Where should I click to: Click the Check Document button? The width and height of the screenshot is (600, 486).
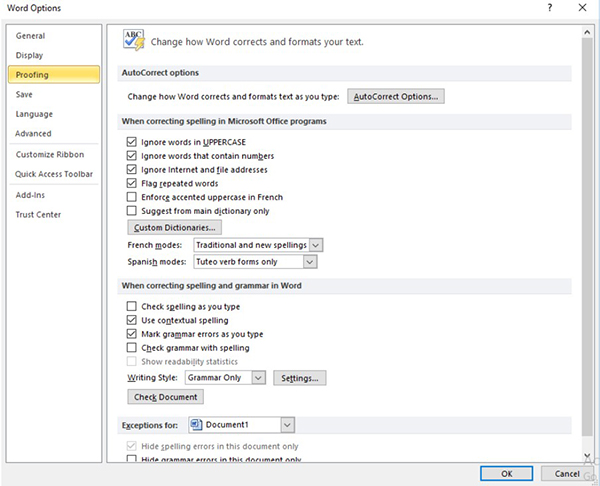(x=165, y=397)
